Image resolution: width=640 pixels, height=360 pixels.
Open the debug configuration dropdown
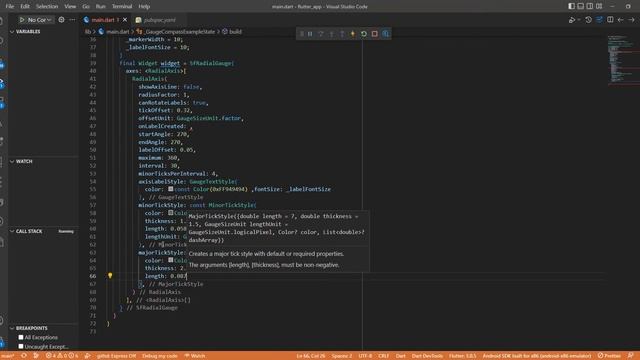tap(39, 20)
